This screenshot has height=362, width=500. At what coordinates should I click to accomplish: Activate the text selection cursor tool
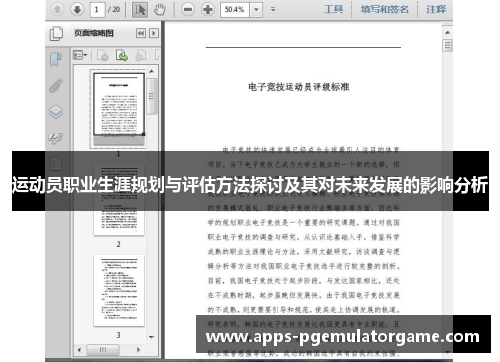pyautogui.click(x=140, y=10)
